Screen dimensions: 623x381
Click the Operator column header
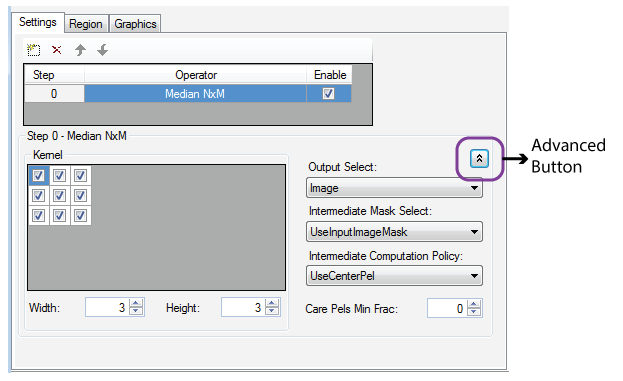(x=195, y=75)
